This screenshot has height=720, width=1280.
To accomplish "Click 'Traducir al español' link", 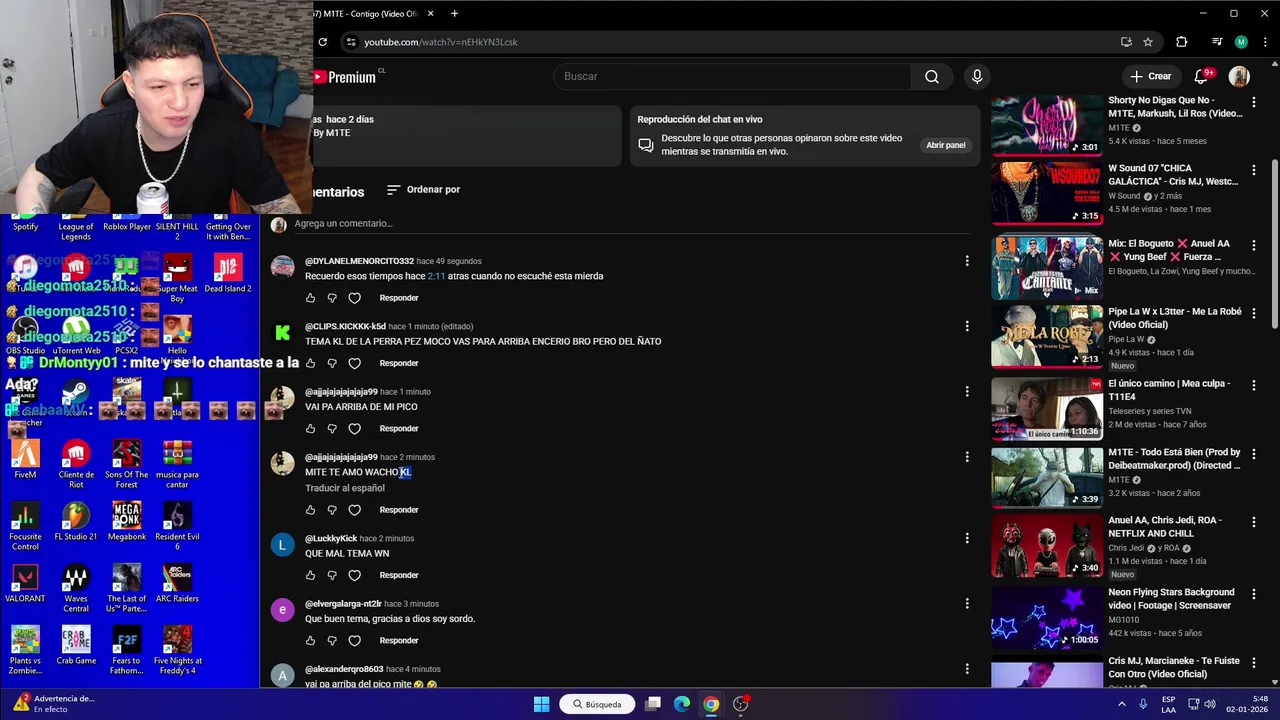I will tap(345, 488).
